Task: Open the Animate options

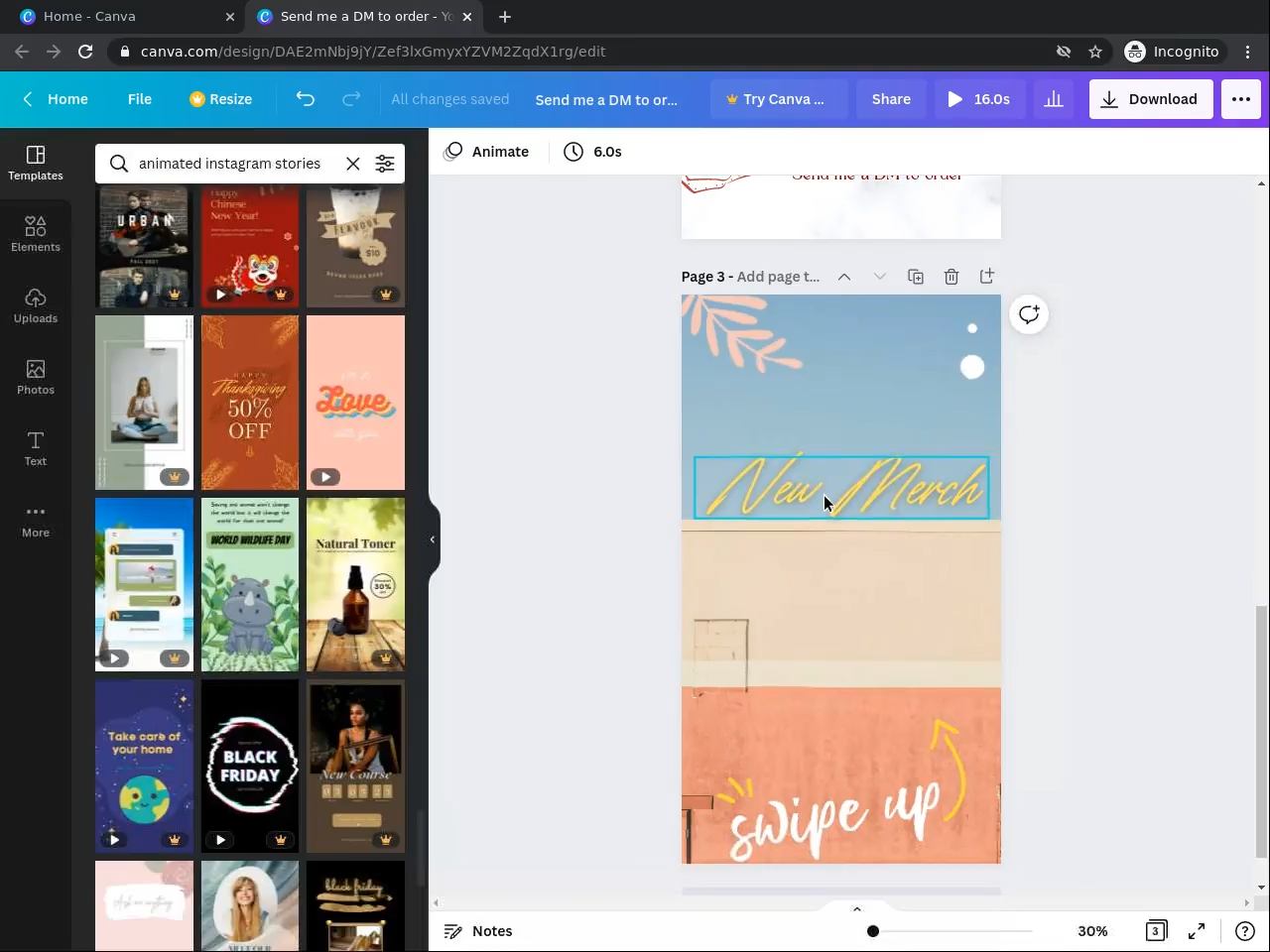Action: [x=486, y=152]
